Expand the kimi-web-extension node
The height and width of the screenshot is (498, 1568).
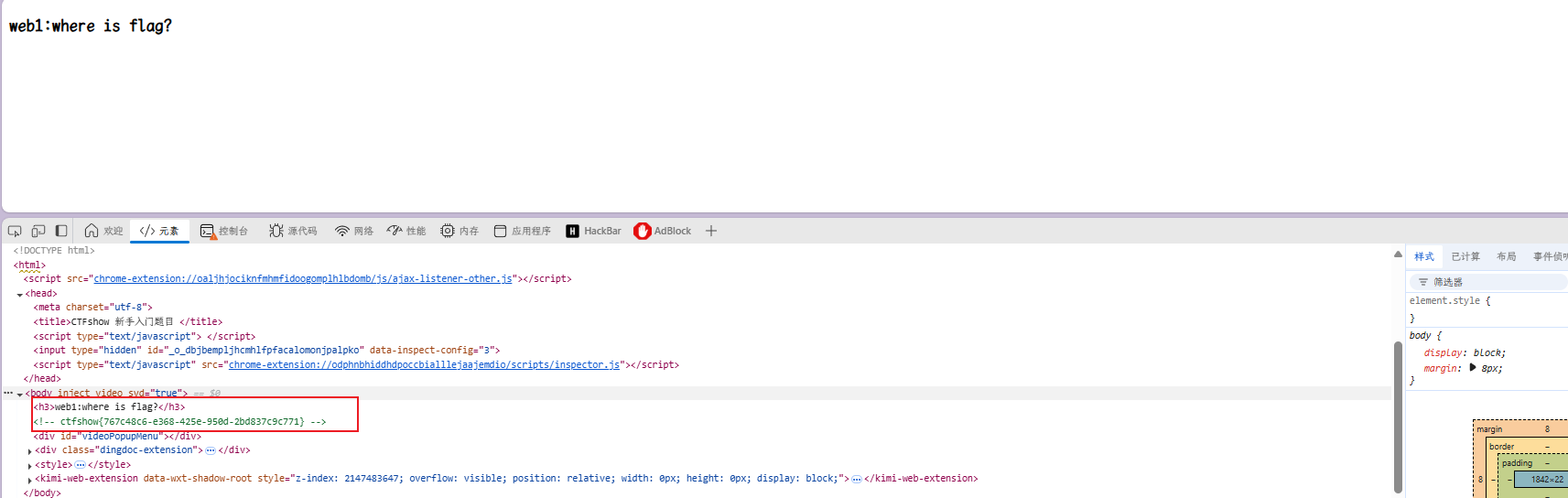click(x=30, y=480)
